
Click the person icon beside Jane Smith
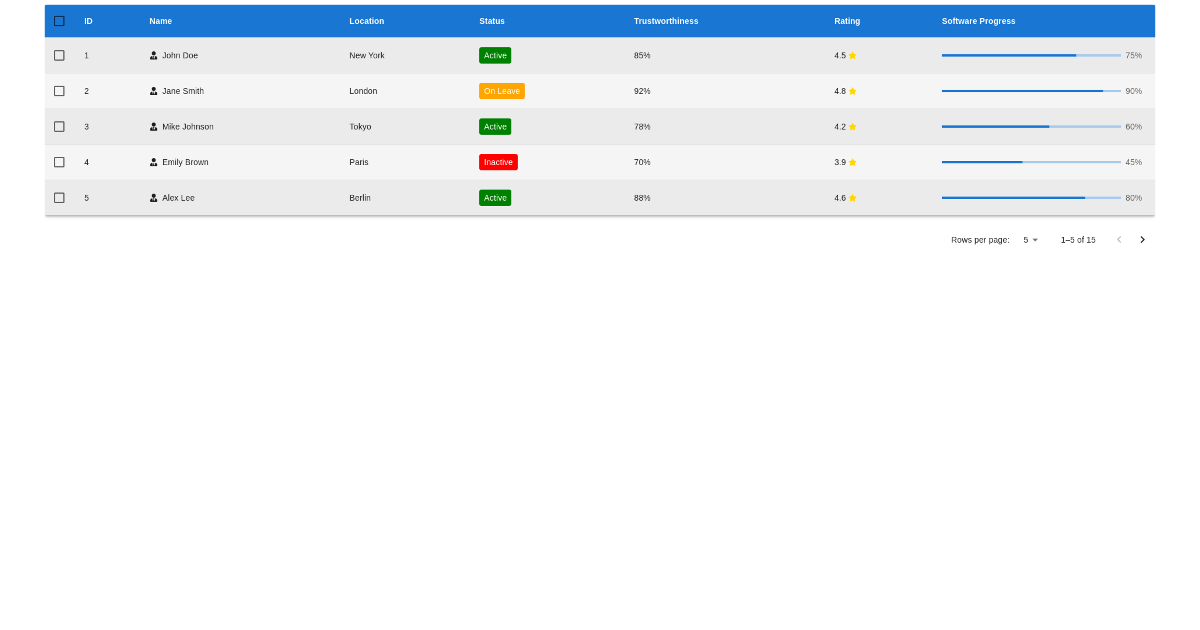pos(156,91)
